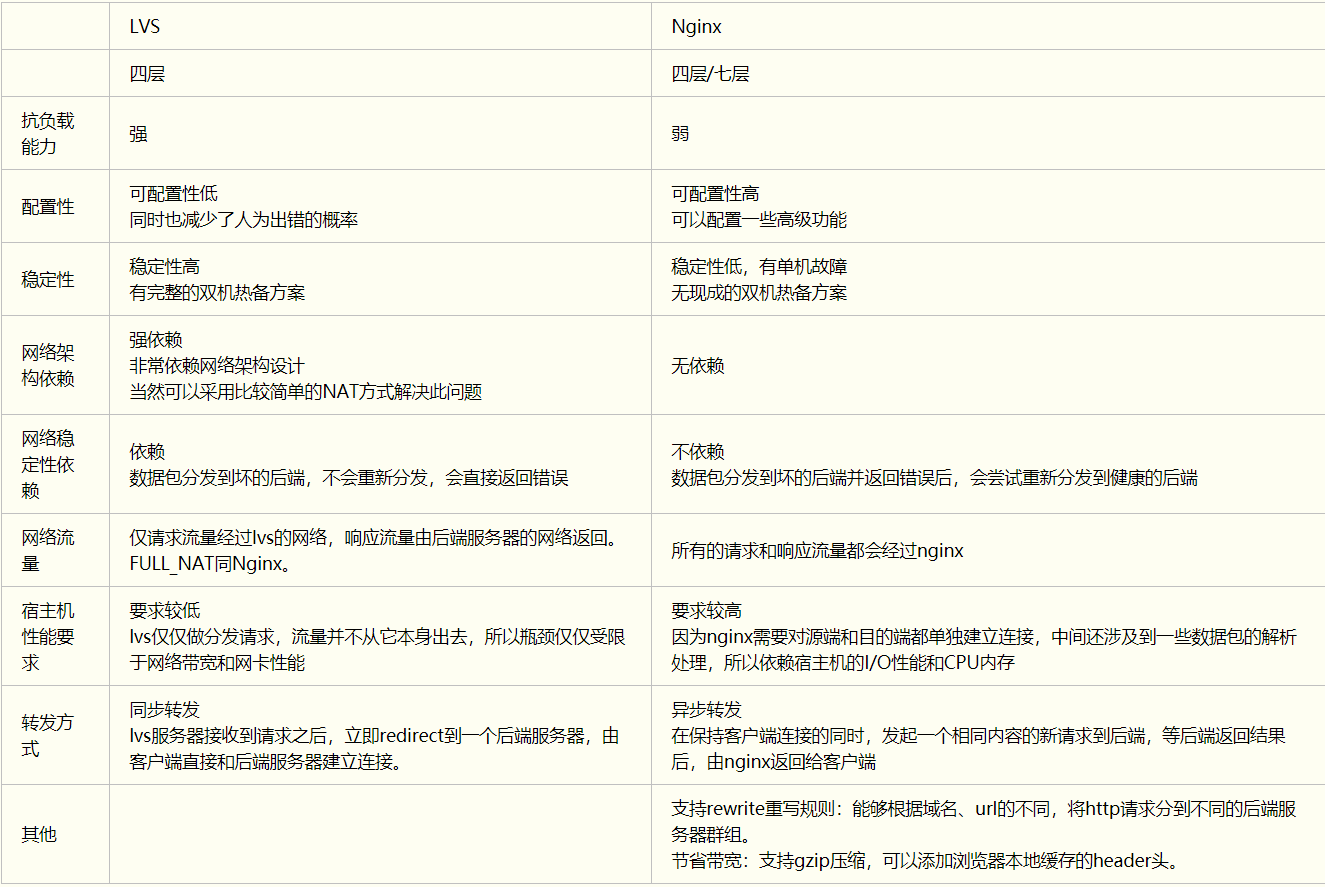Select the text 强依赖

coord(156,340)
